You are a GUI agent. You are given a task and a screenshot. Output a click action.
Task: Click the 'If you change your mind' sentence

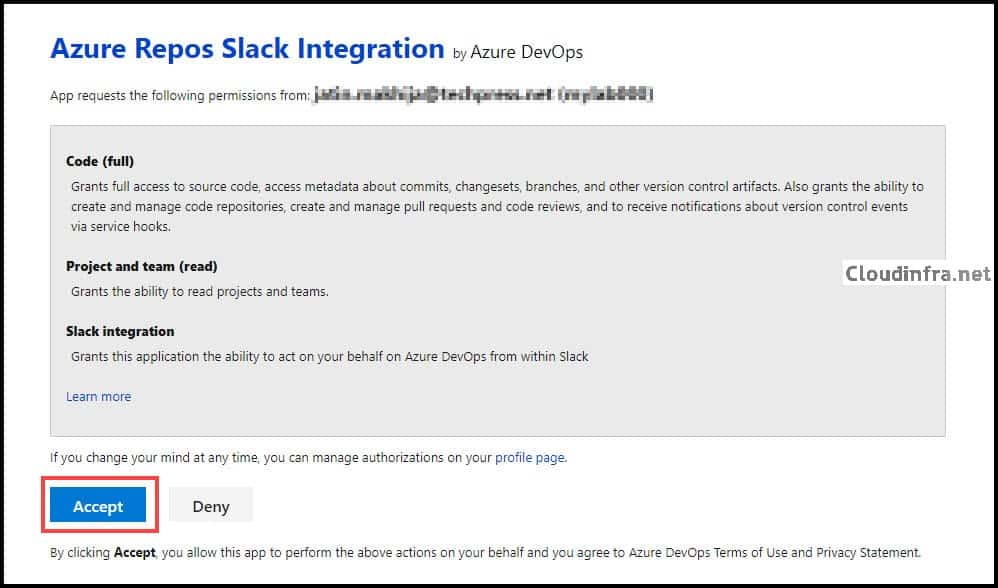(x=308, y=457)
